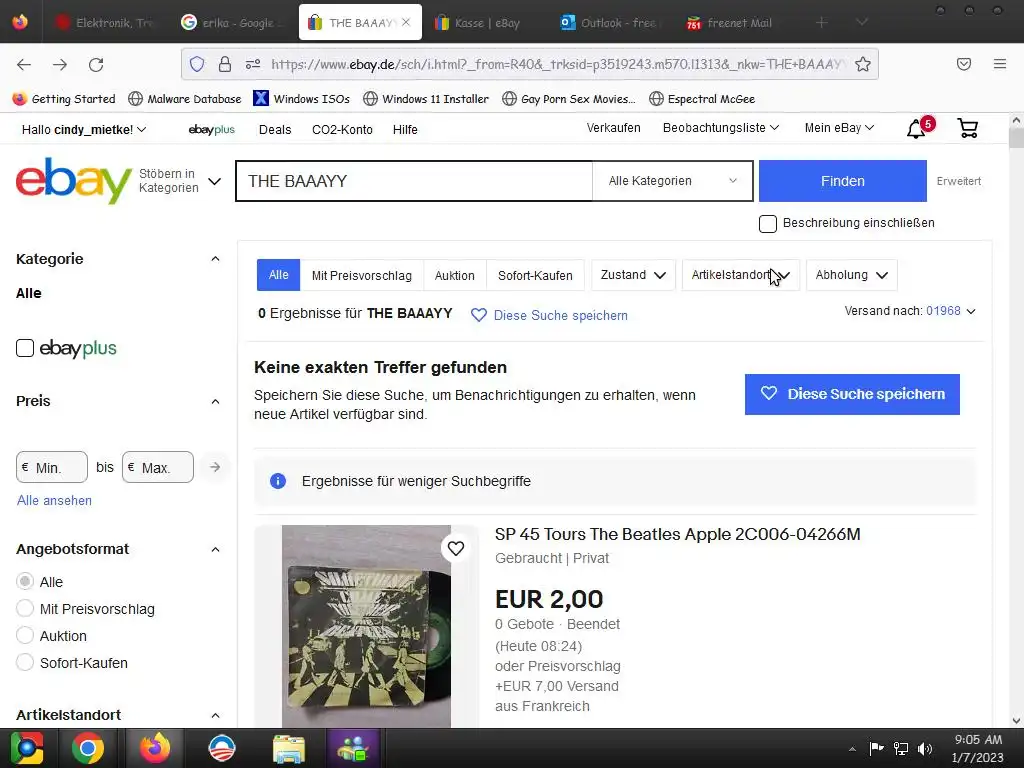Image resolution: width=1024 pixels, height=768 pixels.
Task: Close the THE BAAAYY browser tab
Action: coord(406,22)
